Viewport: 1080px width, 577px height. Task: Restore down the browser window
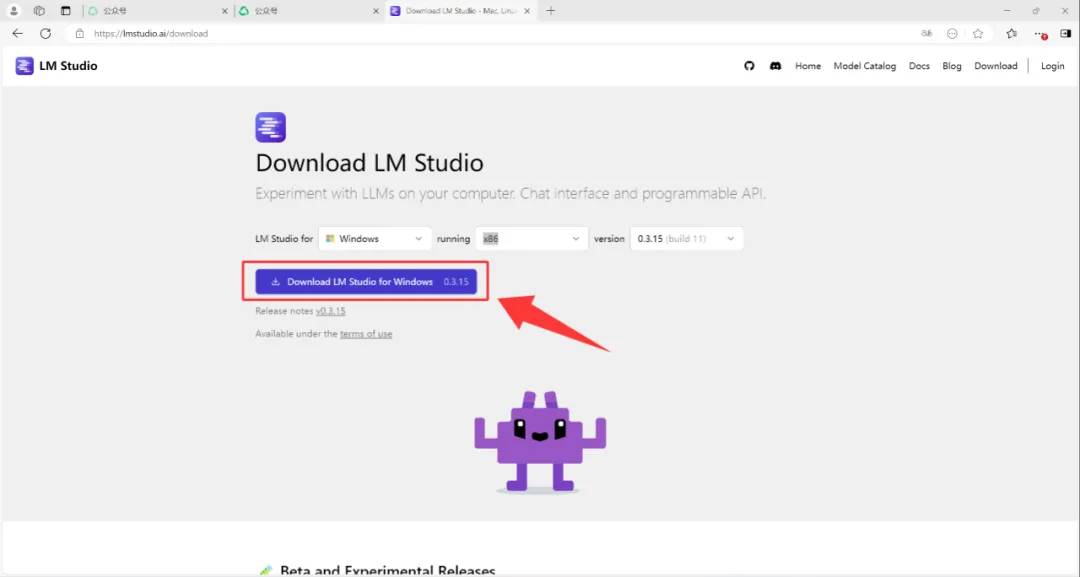[1036, 11]
